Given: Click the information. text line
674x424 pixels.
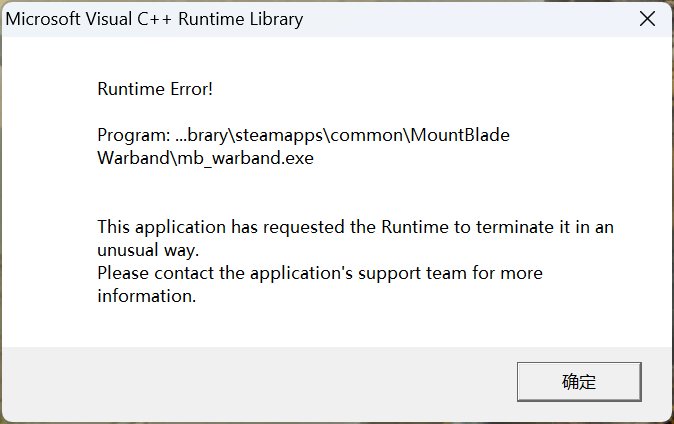Looking at the screenshot, I should (147, 296).
